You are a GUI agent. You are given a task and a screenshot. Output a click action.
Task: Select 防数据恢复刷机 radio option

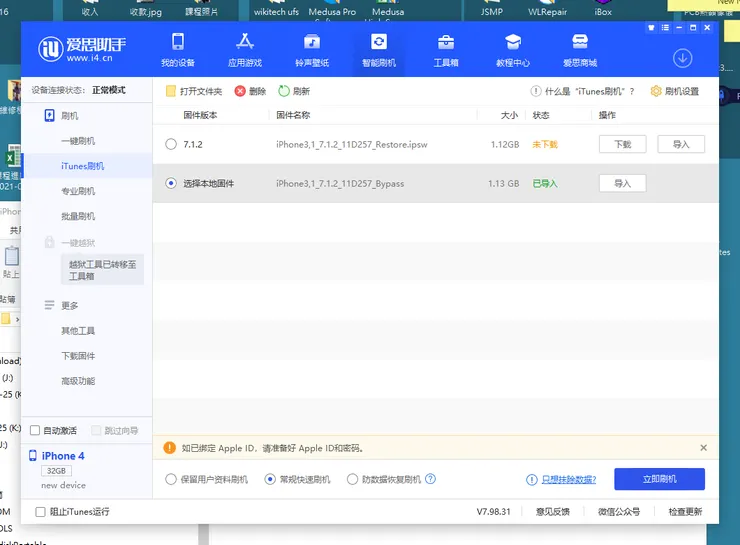click(x=352, y=479)
